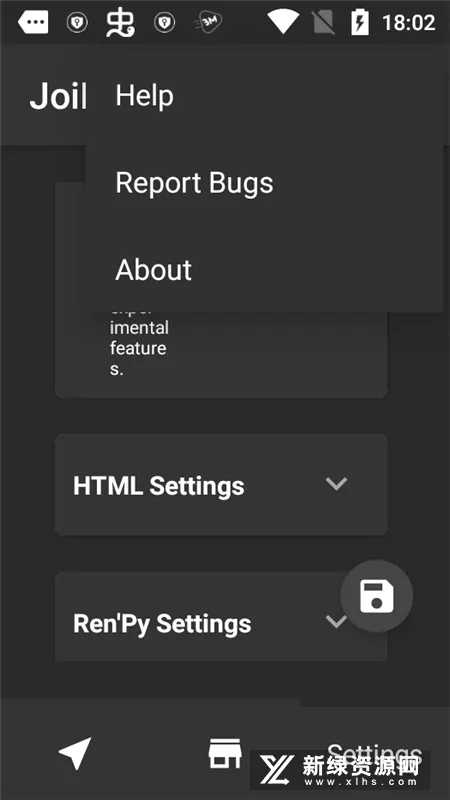The width and height of the screenshot is (450, 800).
Task: Open the launcher arrow tab icon
Action: pyautogui.click(x=75, y=753)
